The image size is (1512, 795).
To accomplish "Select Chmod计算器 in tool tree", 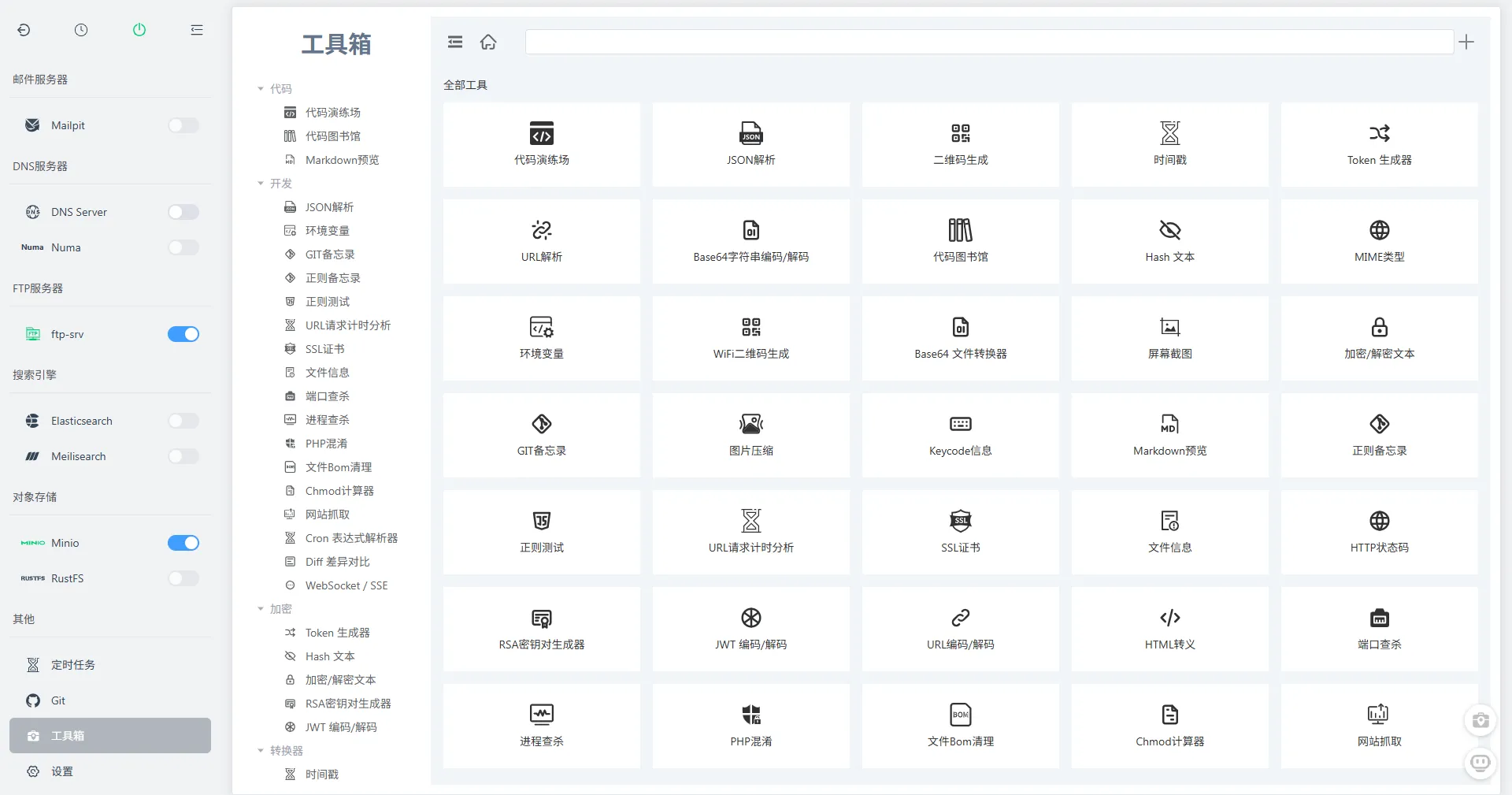I will pos(339,491).
